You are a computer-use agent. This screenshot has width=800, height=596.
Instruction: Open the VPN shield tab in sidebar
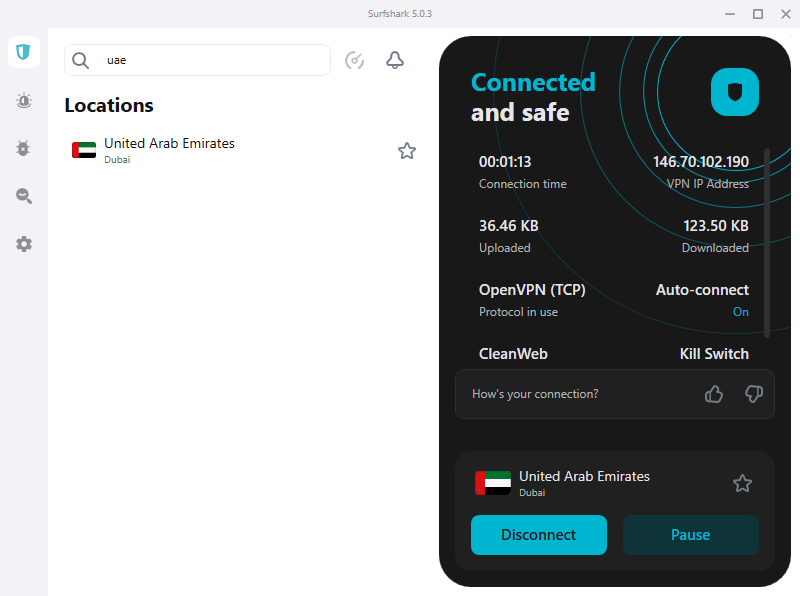coord(23,52)
